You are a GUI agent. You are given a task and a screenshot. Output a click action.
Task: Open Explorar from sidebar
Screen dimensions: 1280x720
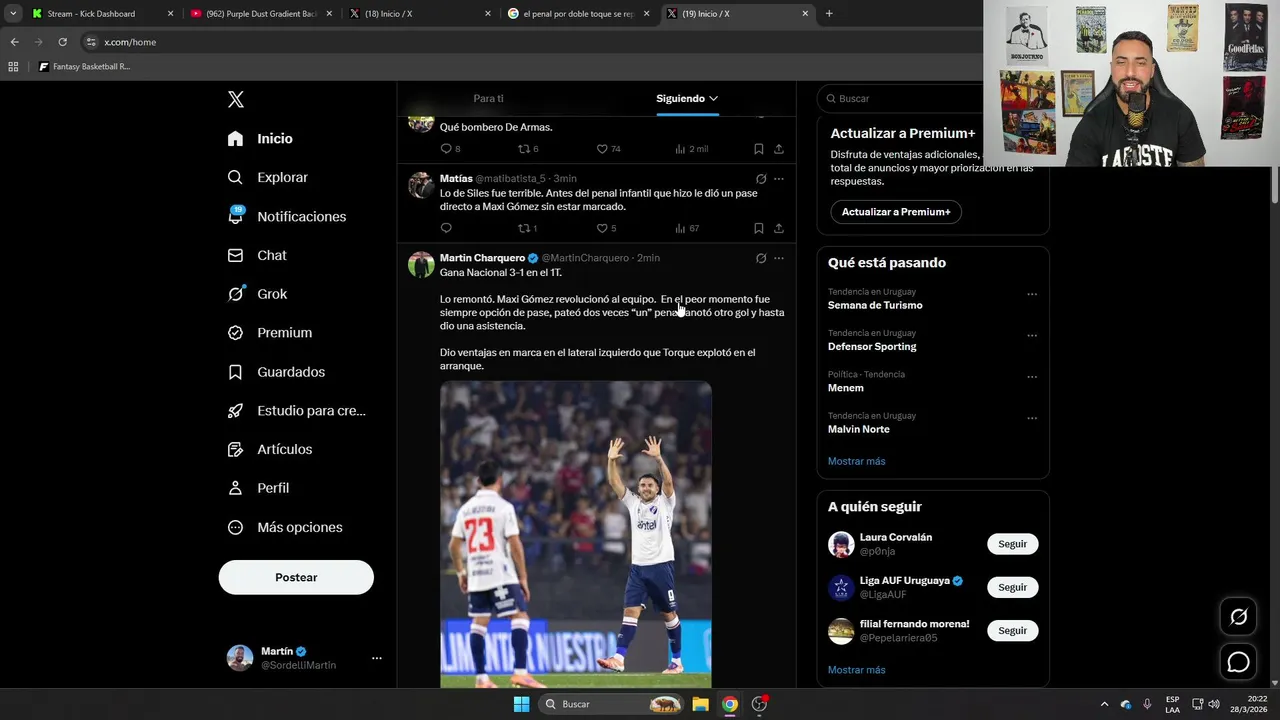(268, 177)
